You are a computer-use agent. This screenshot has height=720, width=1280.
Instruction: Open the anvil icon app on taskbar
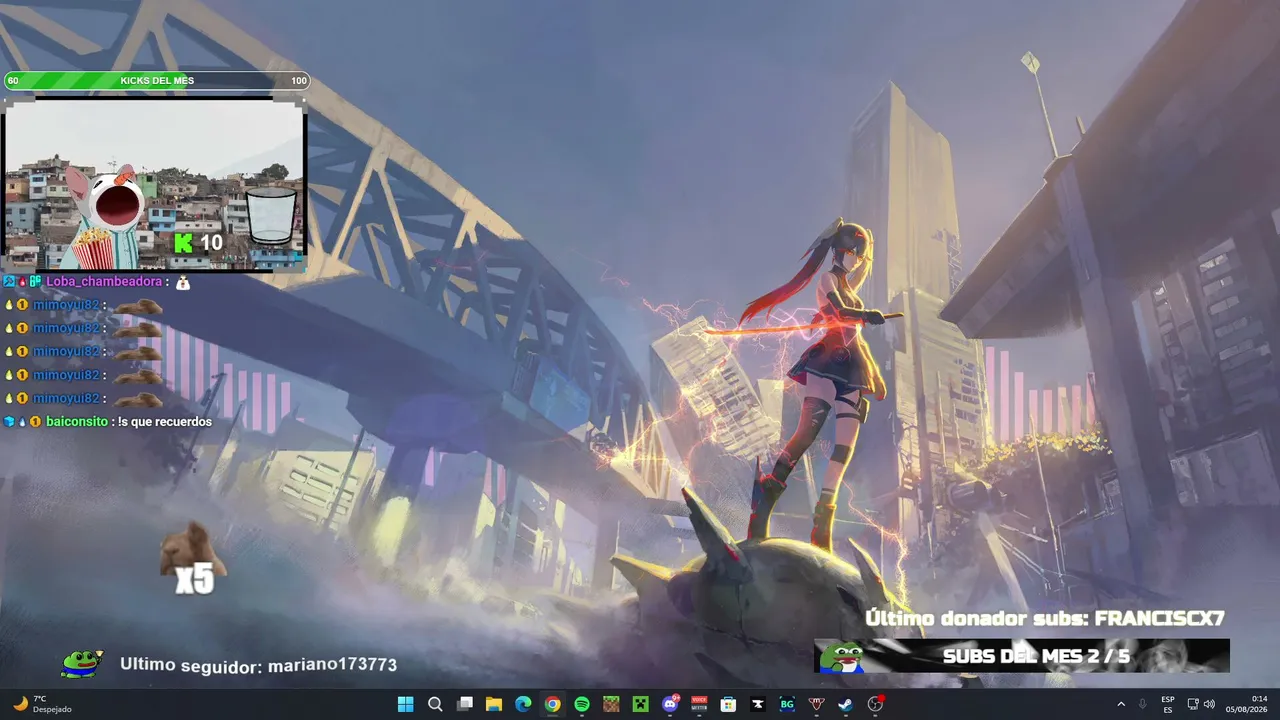[758, 704]
